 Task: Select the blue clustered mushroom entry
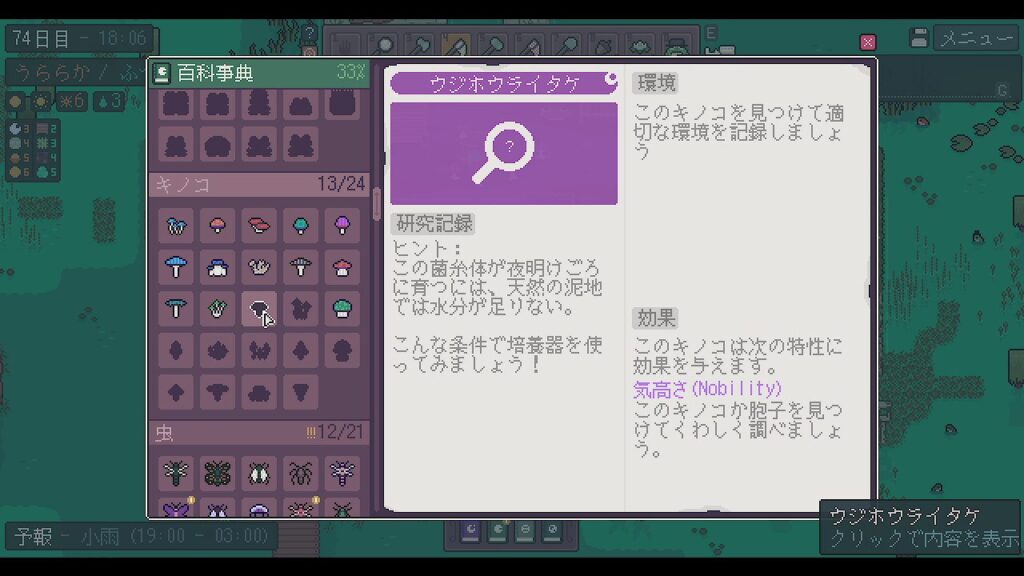[176, 226]
